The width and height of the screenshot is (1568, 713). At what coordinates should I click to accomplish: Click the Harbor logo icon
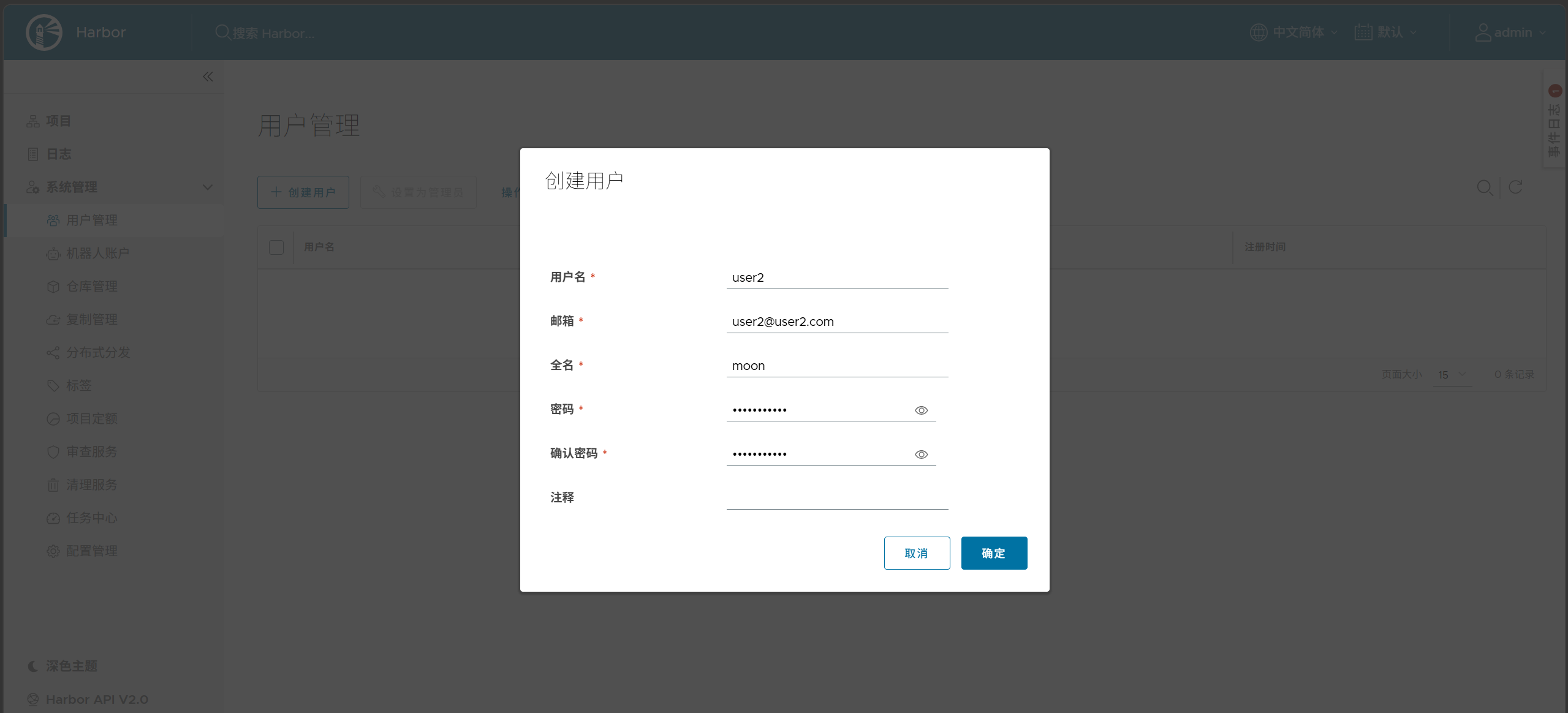[44, 32]
